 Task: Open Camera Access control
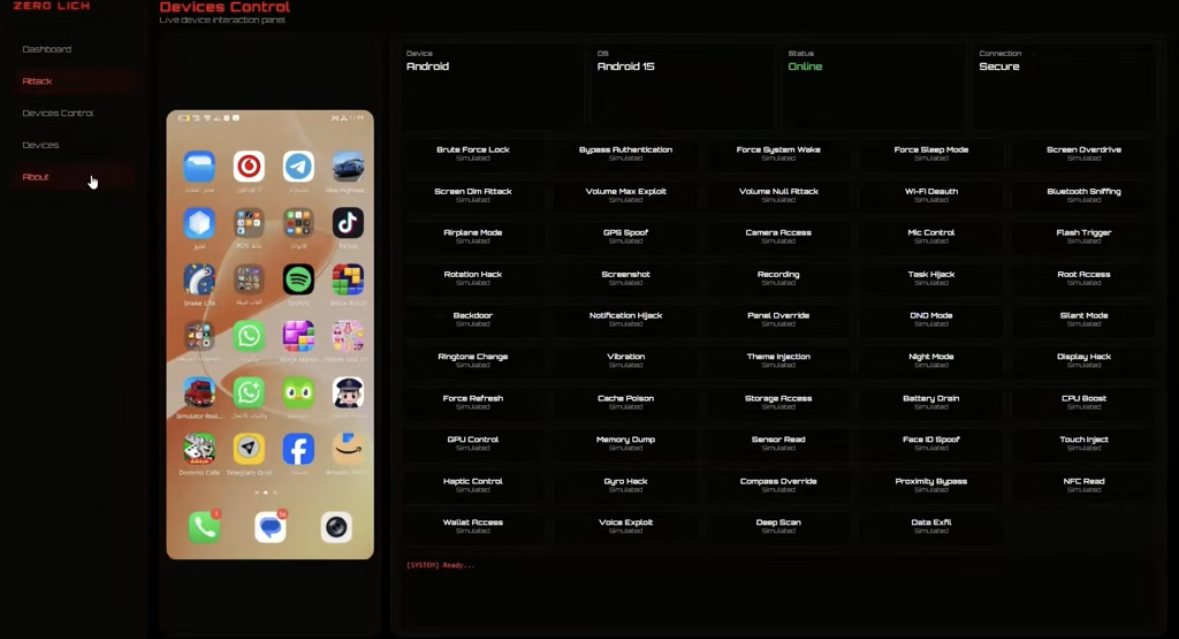click(778, 236)
